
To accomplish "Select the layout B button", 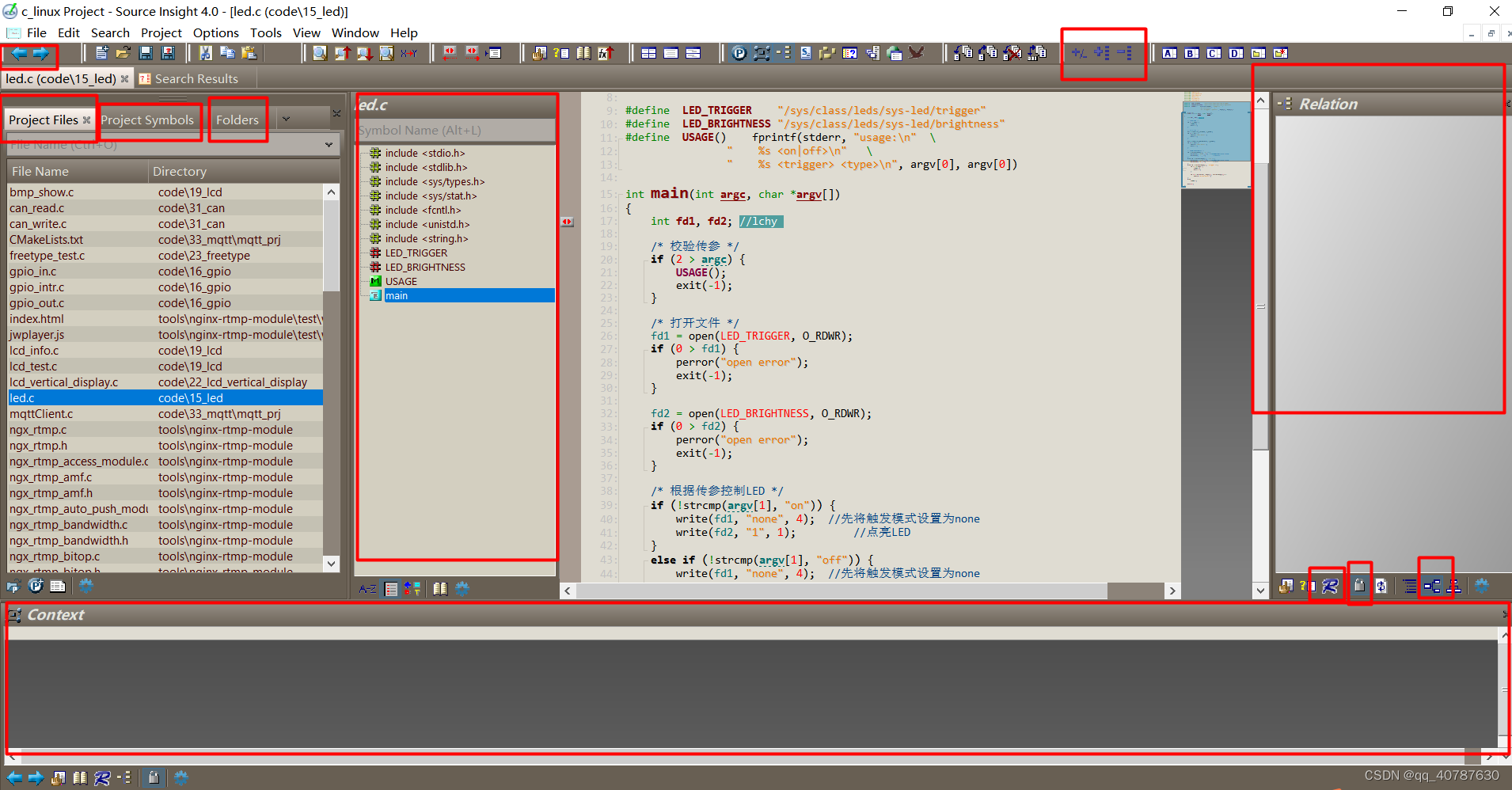I will 1192,53.
